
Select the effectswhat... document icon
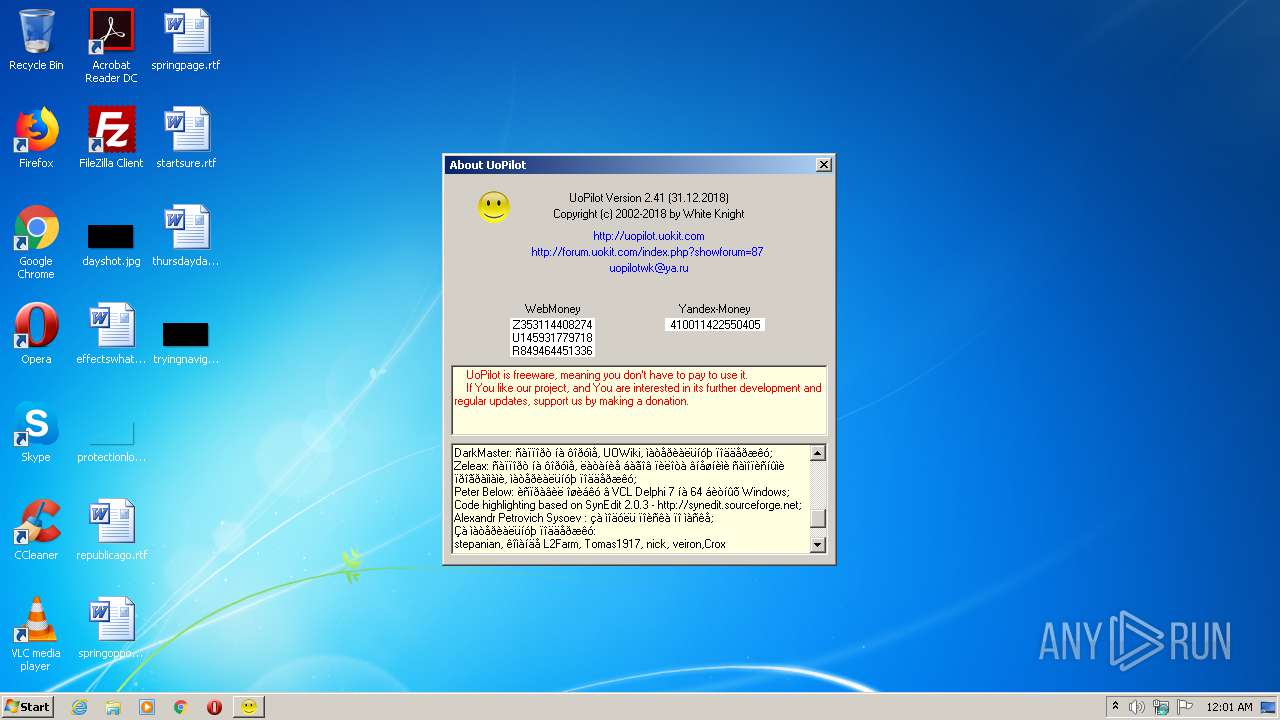click(x=111, y=334)
